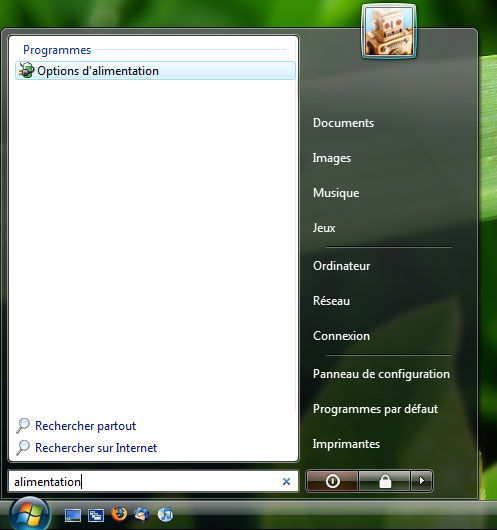Clear the search box with the X
This screenshot has width=497, height=530.
click(x=286, y=481)
